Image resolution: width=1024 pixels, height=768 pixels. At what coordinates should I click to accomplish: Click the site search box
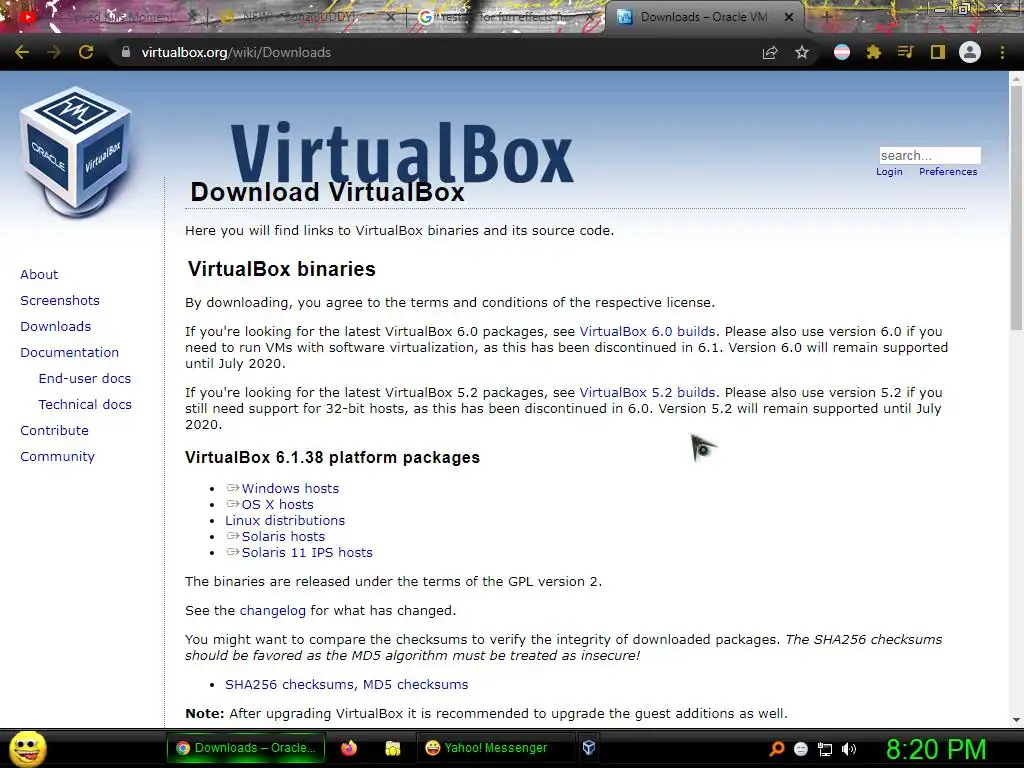click(x=929, y=155)
